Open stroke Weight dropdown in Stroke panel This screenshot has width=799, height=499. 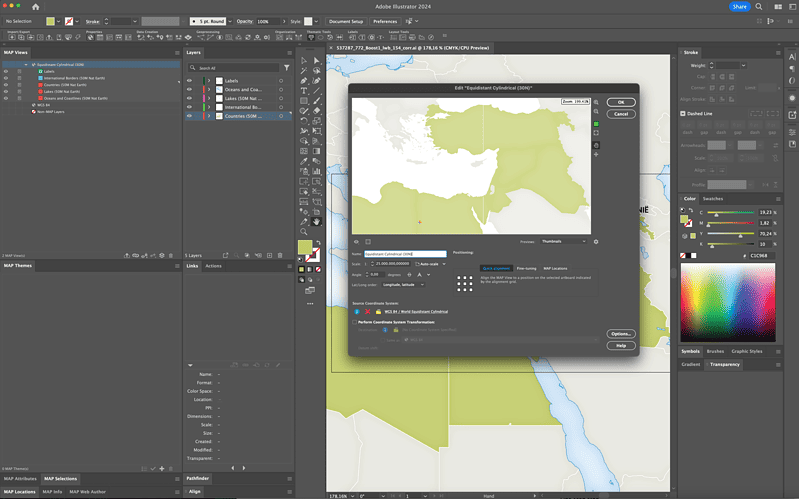point(743,66)
